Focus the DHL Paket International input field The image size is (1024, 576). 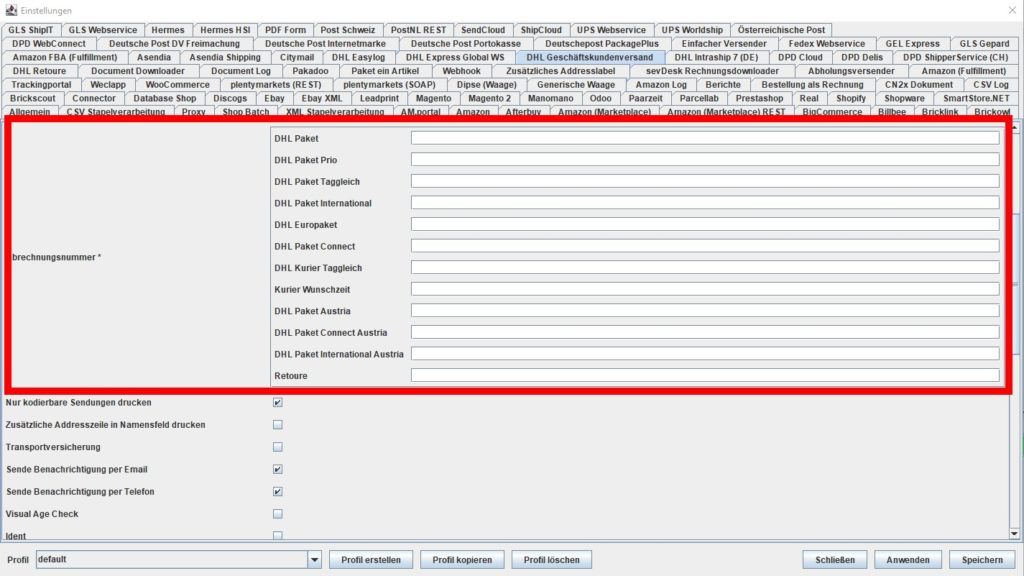[705, 202]
